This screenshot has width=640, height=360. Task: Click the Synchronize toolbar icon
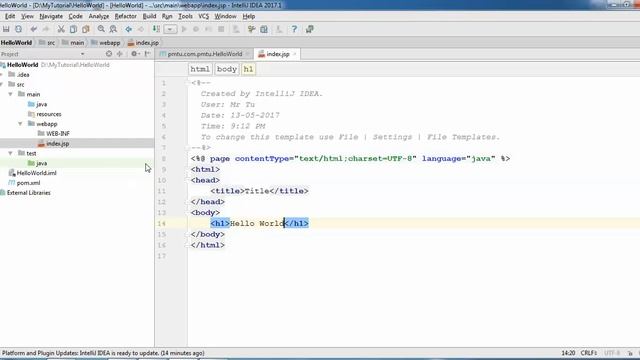18,29
